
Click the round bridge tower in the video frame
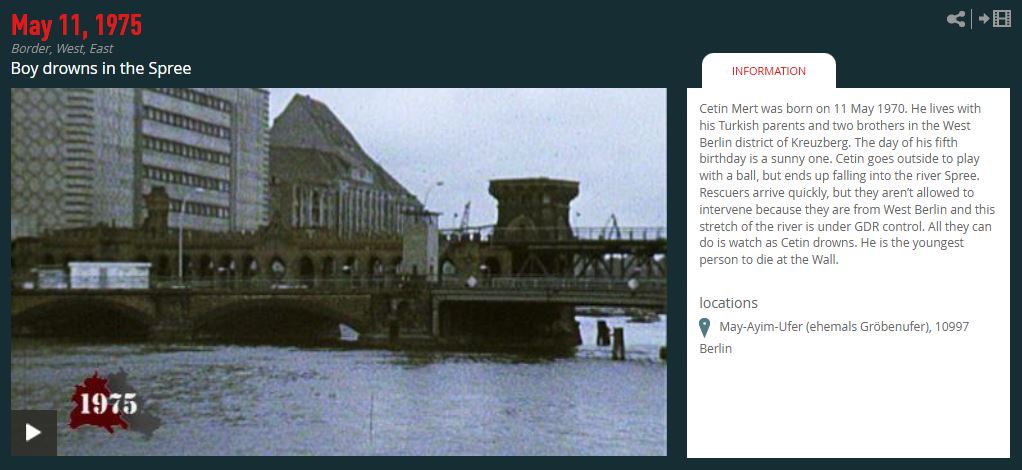[x=534, y=209]
